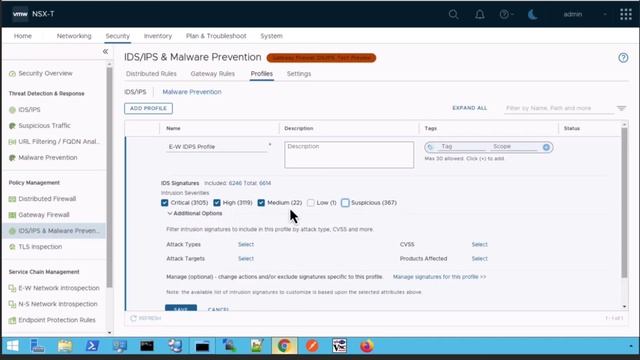Image resolution: width=640 pixels, height=360 pixels.
Task: Open Chrome in the taskbar
Action: click(x=284, y=346)
